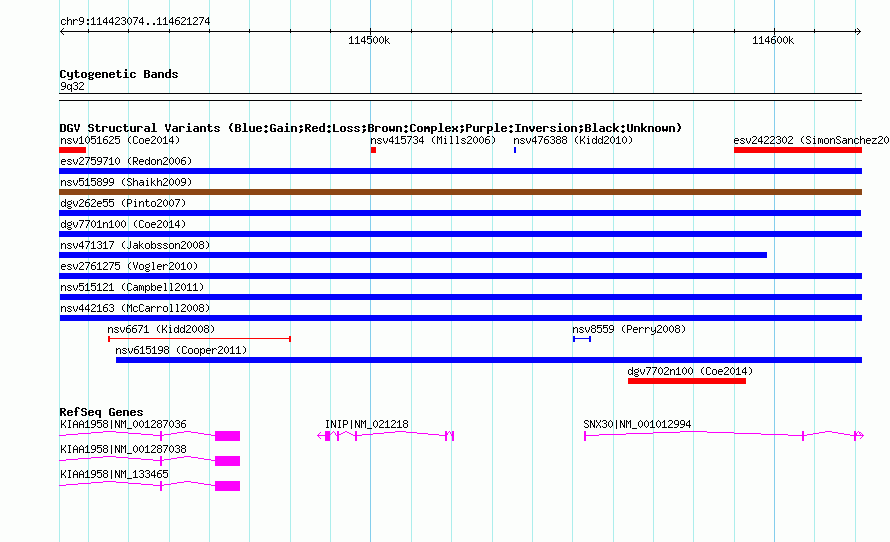Open the Cytogenetic Bands track title
Viewport: 890px width, 542px height.
pyautogui.click(x=119, y=74)
